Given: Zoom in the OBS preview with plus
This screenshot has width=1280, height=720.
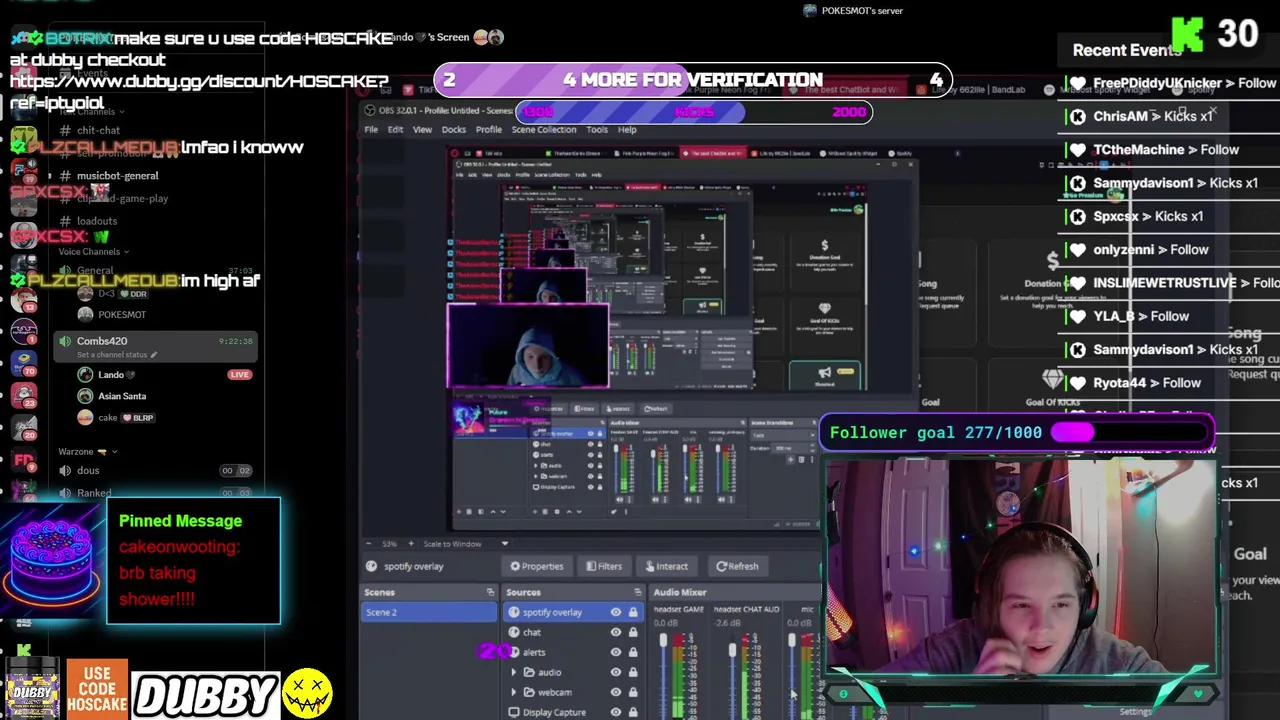Looking at the screenshot, I should click(410, 544).
